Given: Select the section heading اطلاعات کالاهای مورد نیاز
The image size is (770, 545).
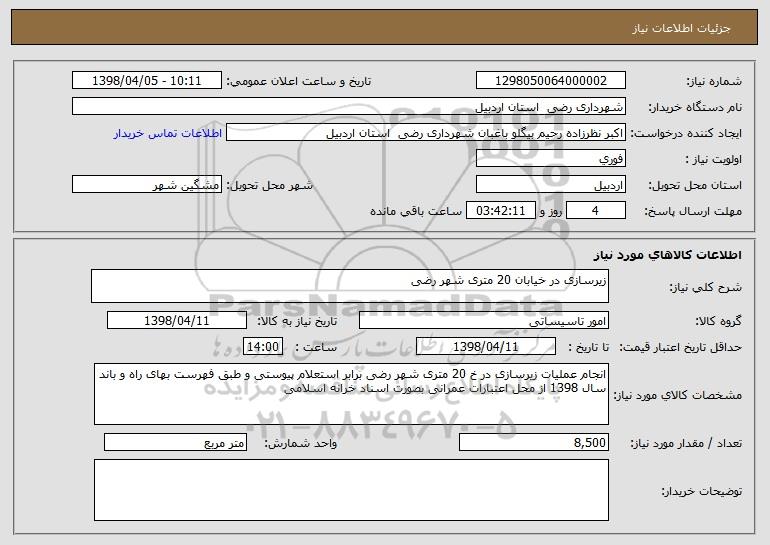Looking at the screenshot, I should pyautogui.click(x=667, y=255).
